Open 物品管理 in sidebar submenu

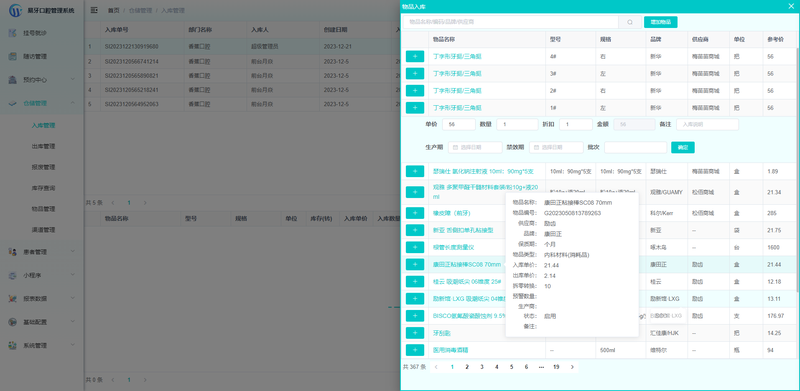pyautogui.click(x=43, y=209)
